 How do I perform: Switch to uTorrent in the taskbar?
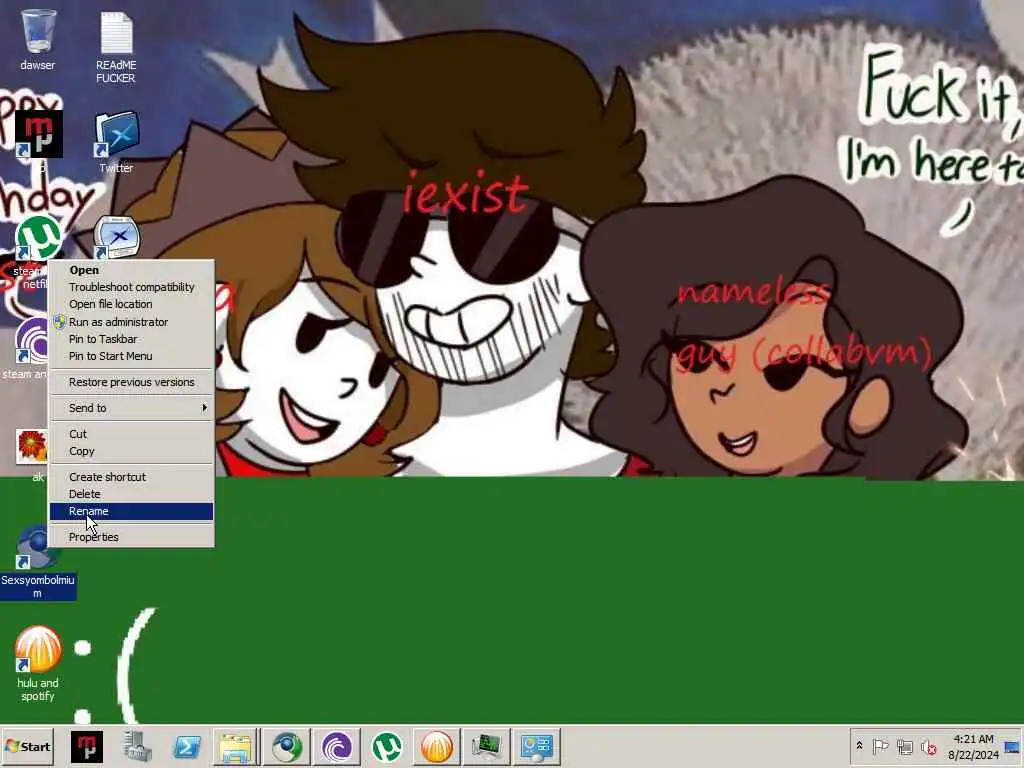[x=387, y=746]
